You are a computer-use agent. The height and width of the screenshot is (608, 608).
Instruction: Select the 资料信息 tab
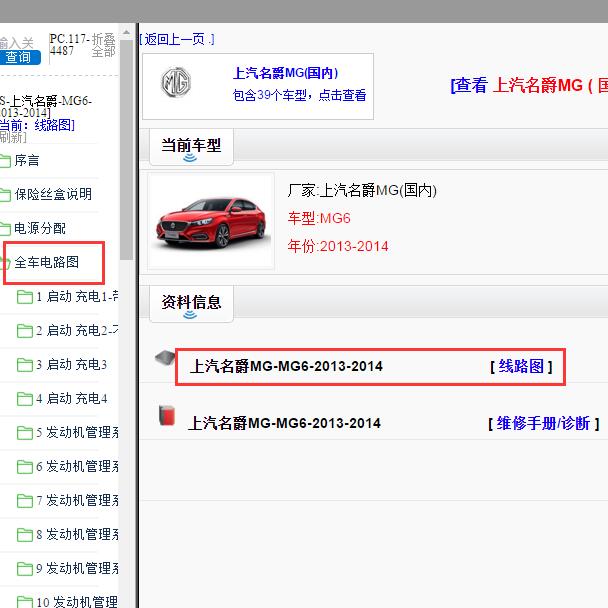(192, 304)
